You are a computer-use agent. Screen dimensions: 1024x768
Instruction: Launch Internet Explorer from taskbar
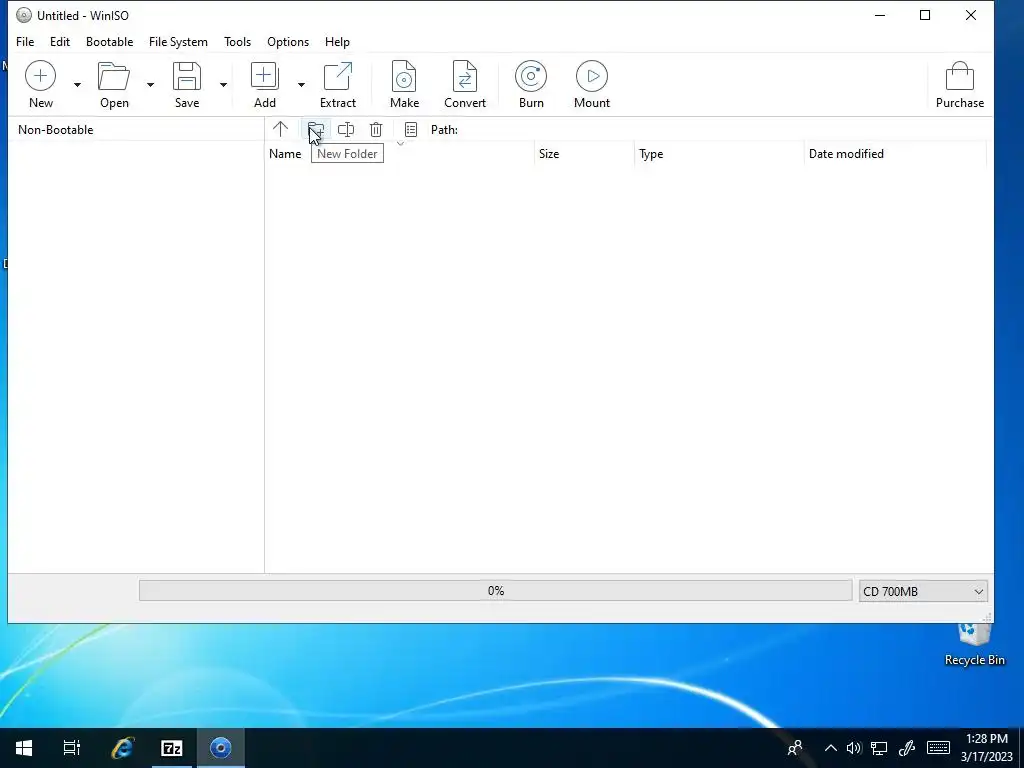point(122,748)
